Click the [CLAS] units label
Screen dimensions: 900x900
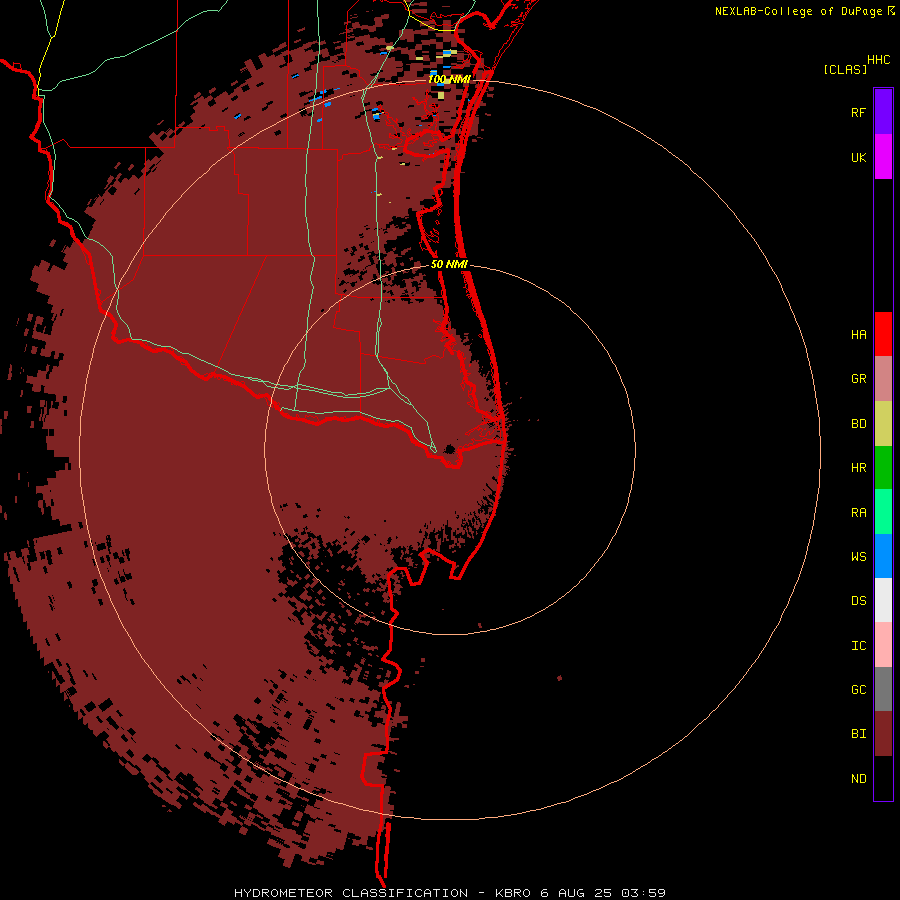click(845, 70)
